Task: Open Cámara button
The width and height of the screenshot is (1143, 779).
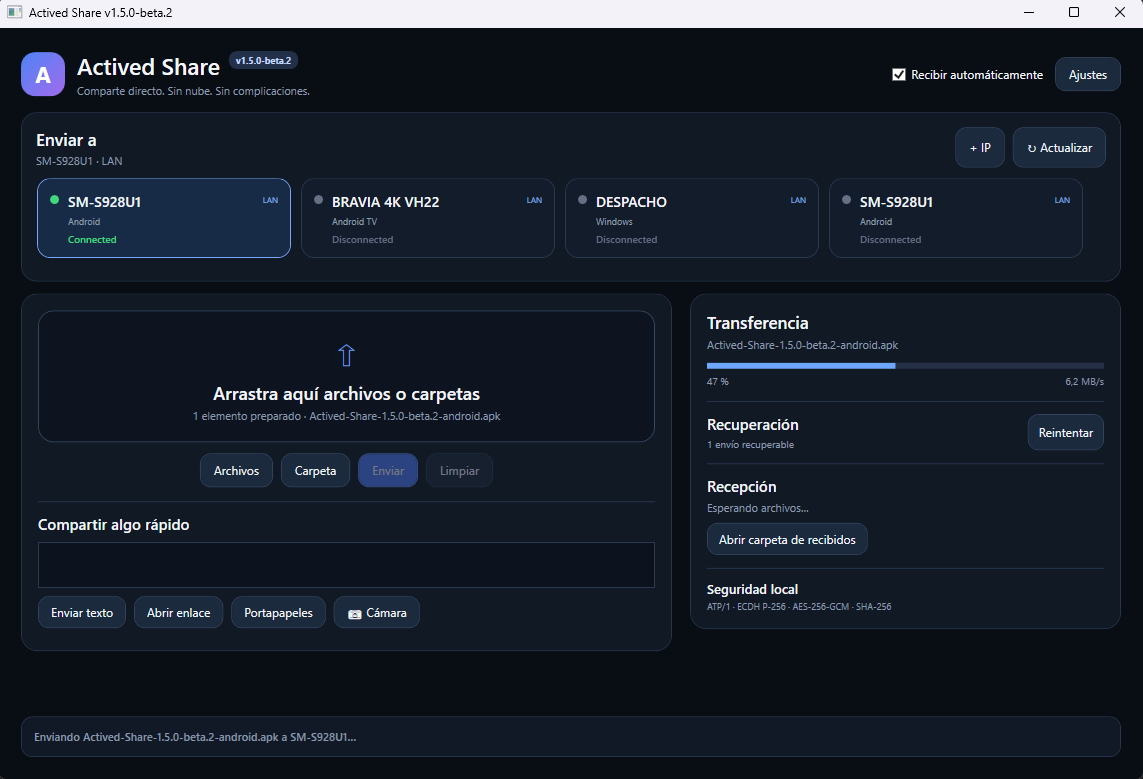Action: (x=377, y=613)
